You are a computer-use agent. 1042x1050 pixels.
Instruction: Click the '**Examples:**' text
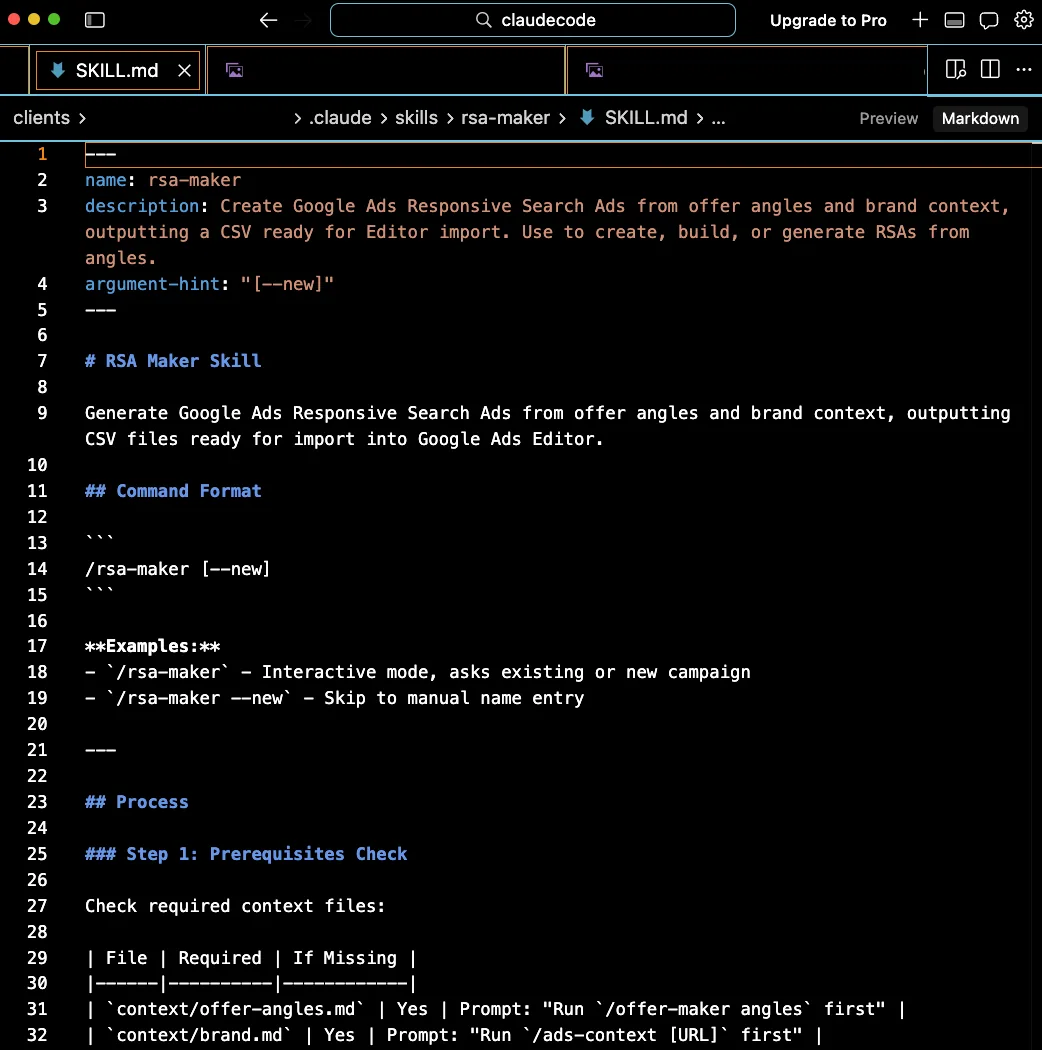pyautogui.click(x=153, y=647)
